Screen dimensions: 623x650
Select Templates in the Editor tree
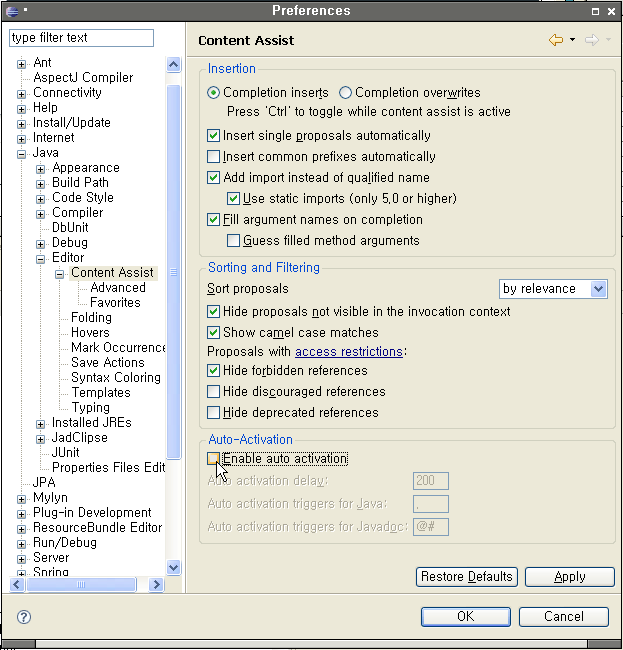pos(101,393)
